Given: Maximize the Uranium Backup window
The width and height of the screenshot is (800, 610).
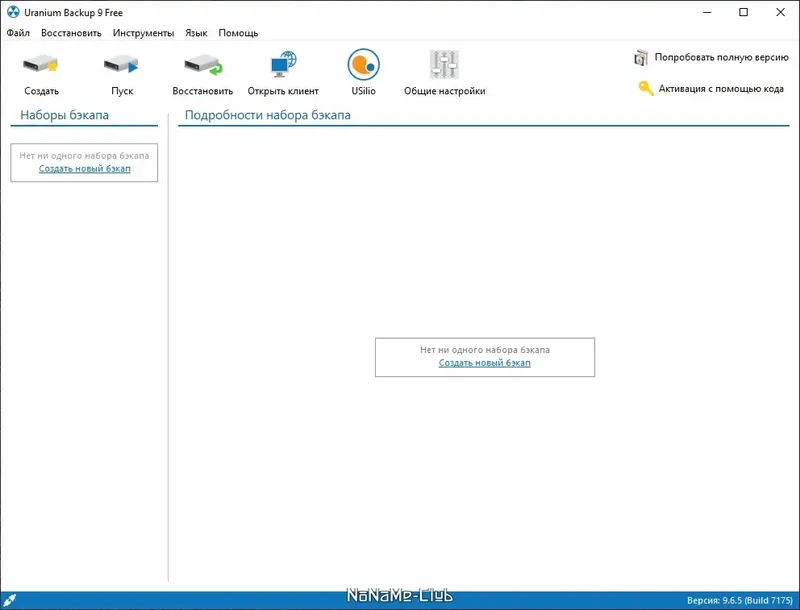Looking at the screenshot, I should click(x=743, y=12).
